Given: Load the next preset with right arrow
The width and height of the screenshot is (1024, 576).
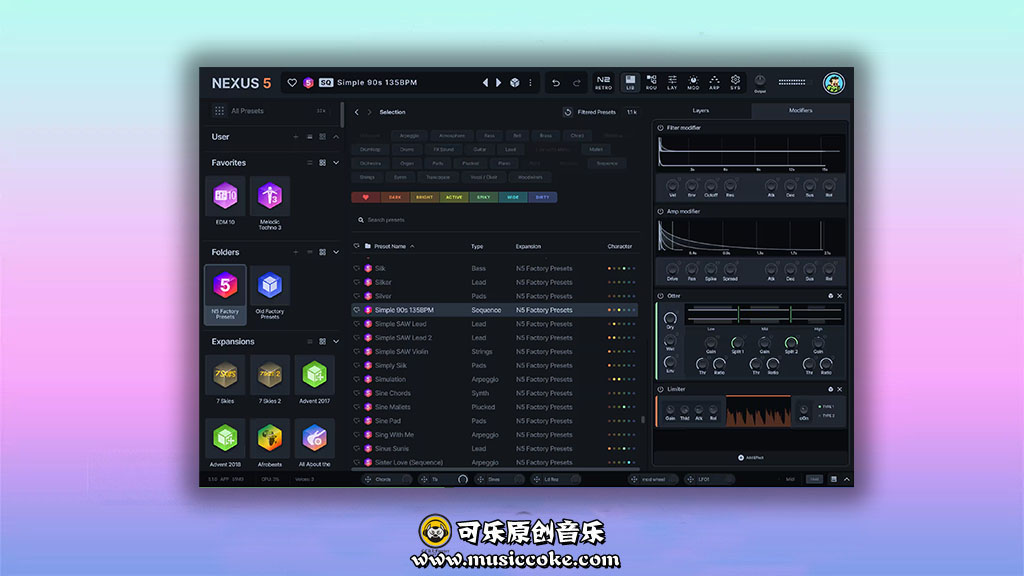Looking at the screenshot, I should coord(498,83).
